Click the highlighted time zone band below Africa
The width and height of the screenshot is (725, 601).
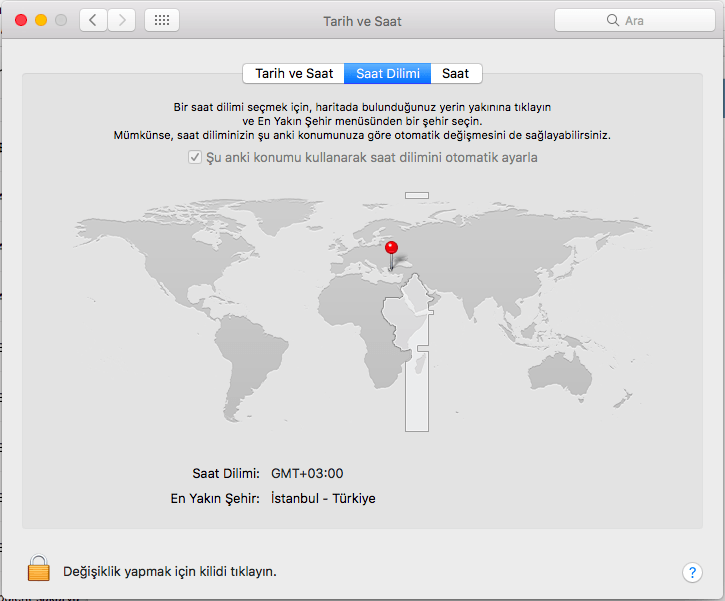coord(416,400)
